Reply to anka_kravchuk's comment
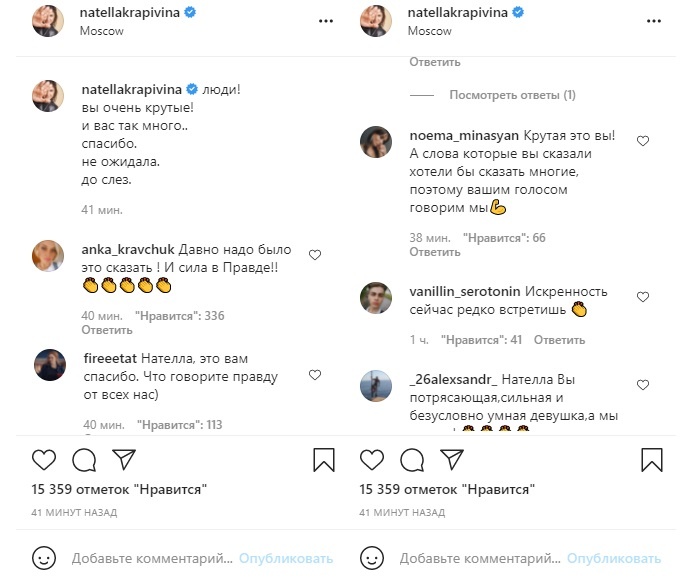Image resolution: width=700 pixels, height=582 pixels. 100,329
